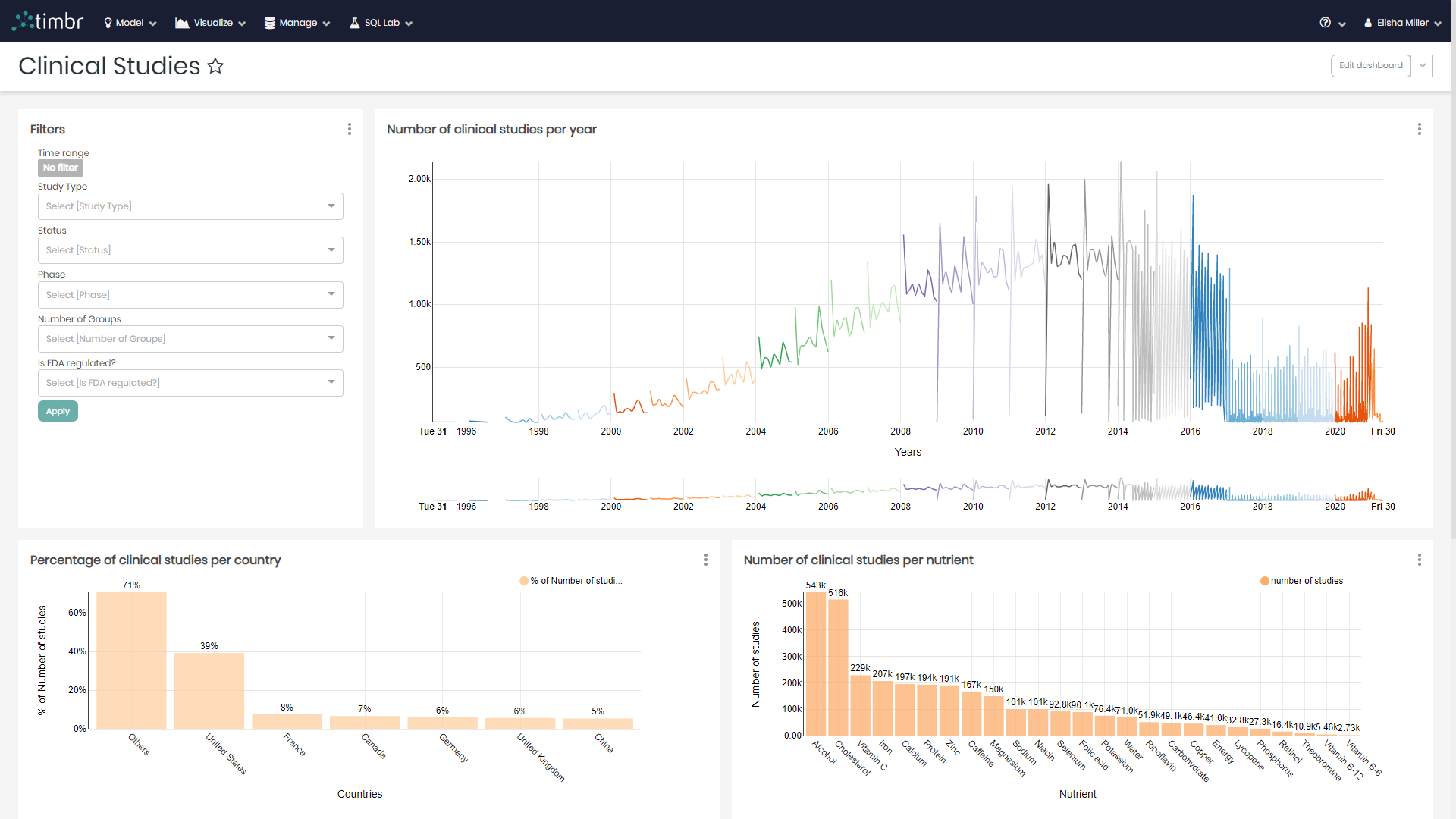1456x819 pixels.
Task: Toggle the 'number of studies' legend item
Action: tap(1302, 580)
